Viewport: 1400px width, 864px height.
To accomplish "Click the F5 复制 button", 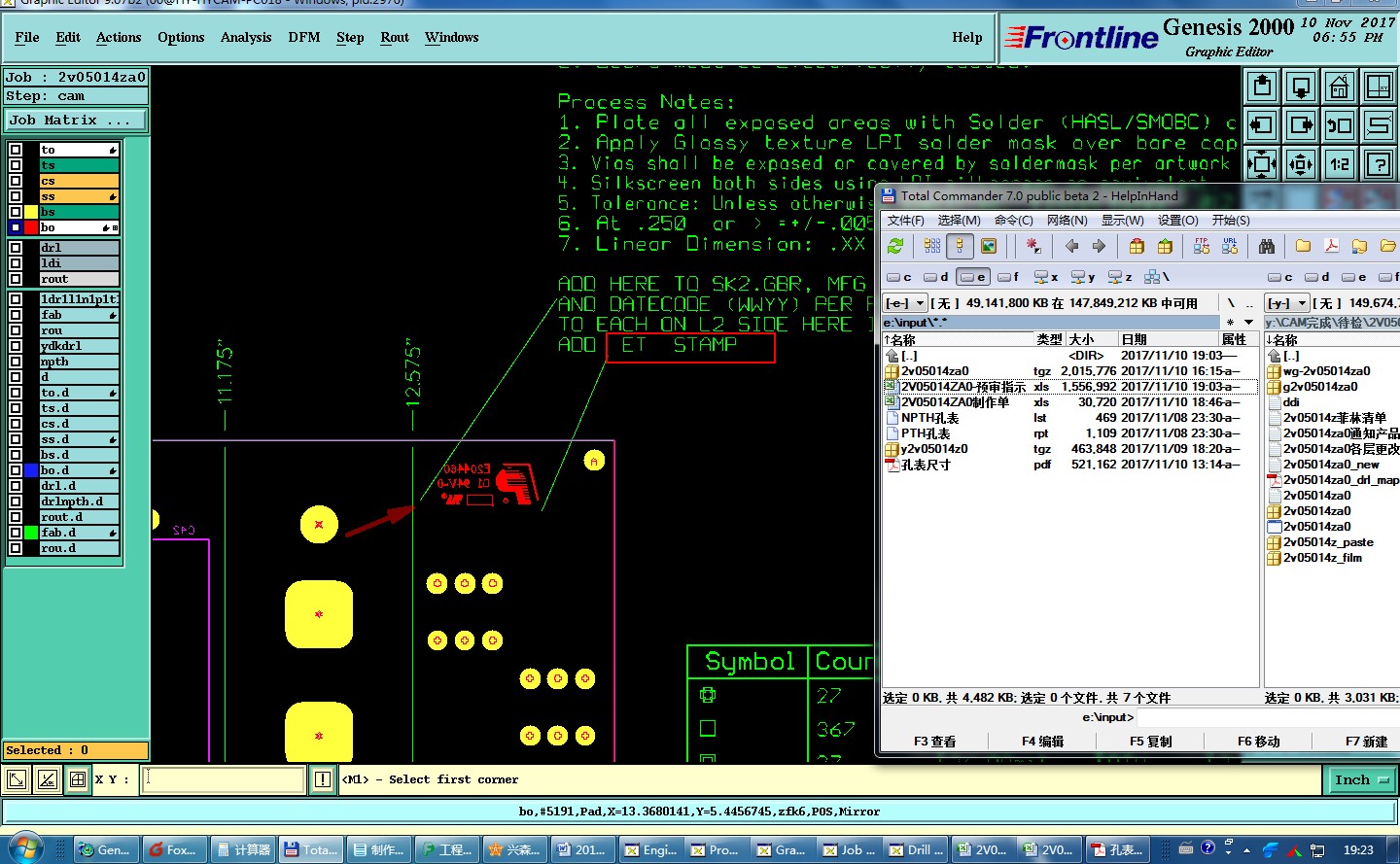I will tap(1150, 742).
